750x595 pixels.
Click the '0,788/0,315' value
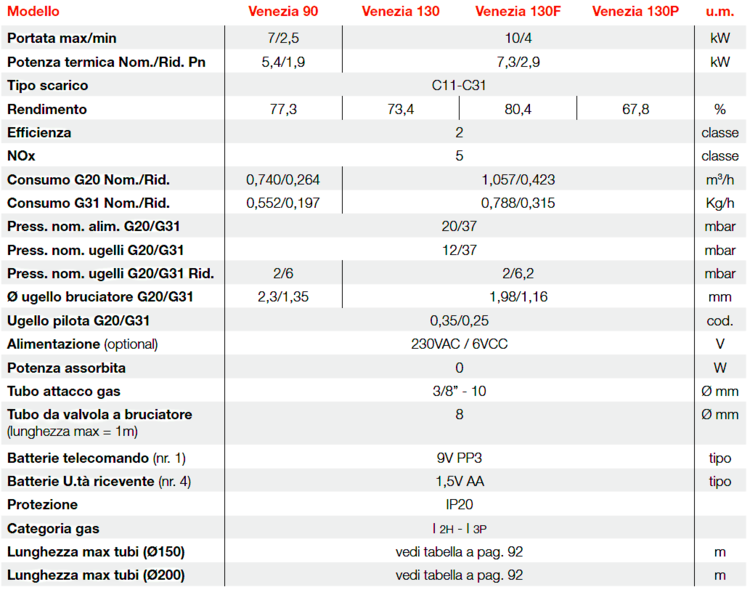(518, 204)
